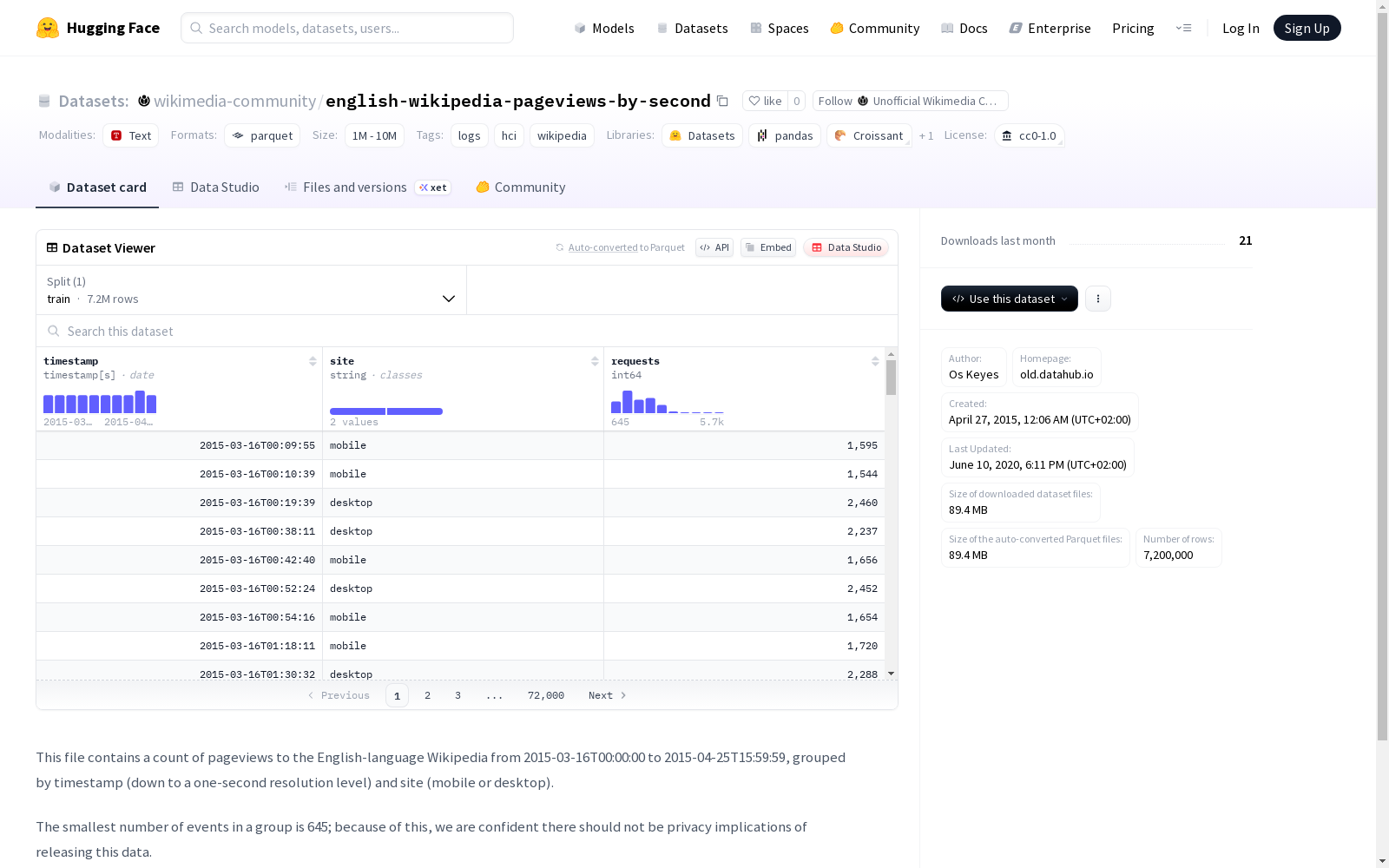The image size is (1389, 868).
Task: Click the Dataset Viewer table icon
Action: click(x=52, y=247)
